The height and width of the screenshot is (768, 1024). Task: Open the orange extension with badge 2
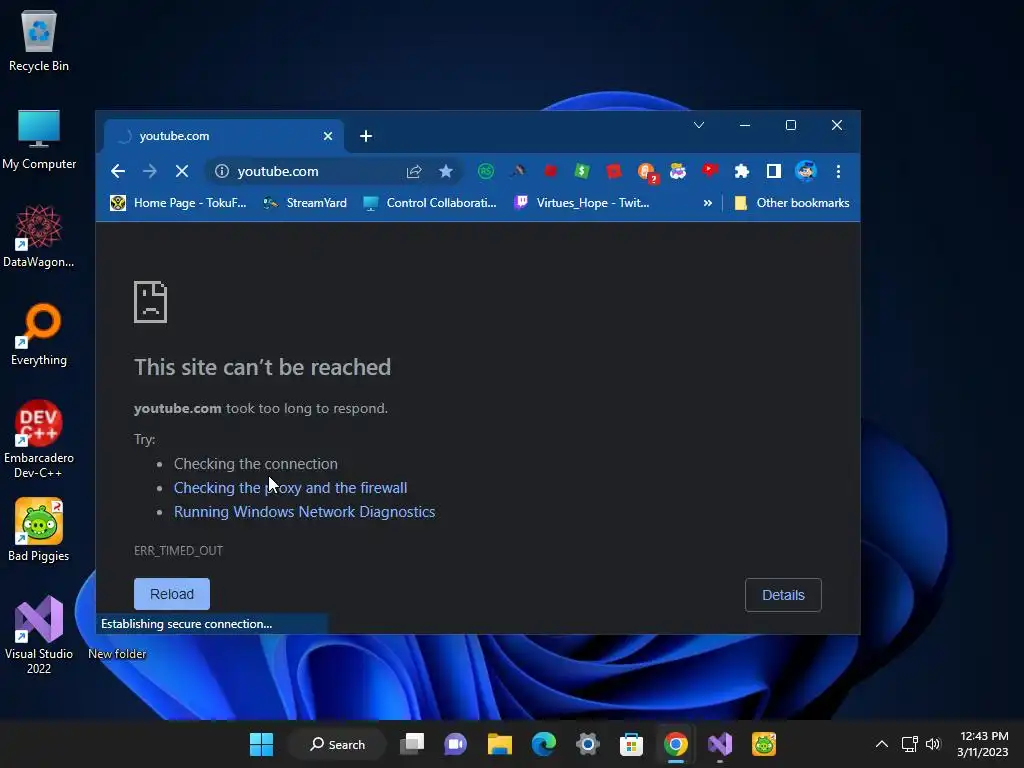point(647,172)
